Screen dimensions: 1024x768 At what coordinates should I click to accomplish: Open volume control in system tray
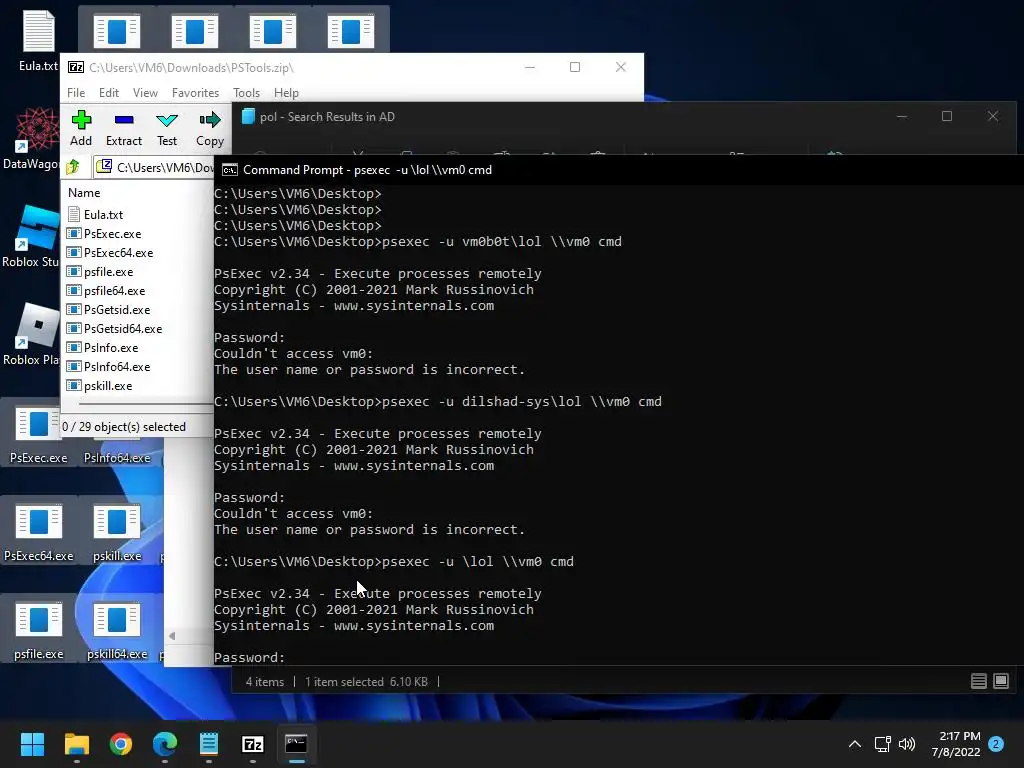907,744
